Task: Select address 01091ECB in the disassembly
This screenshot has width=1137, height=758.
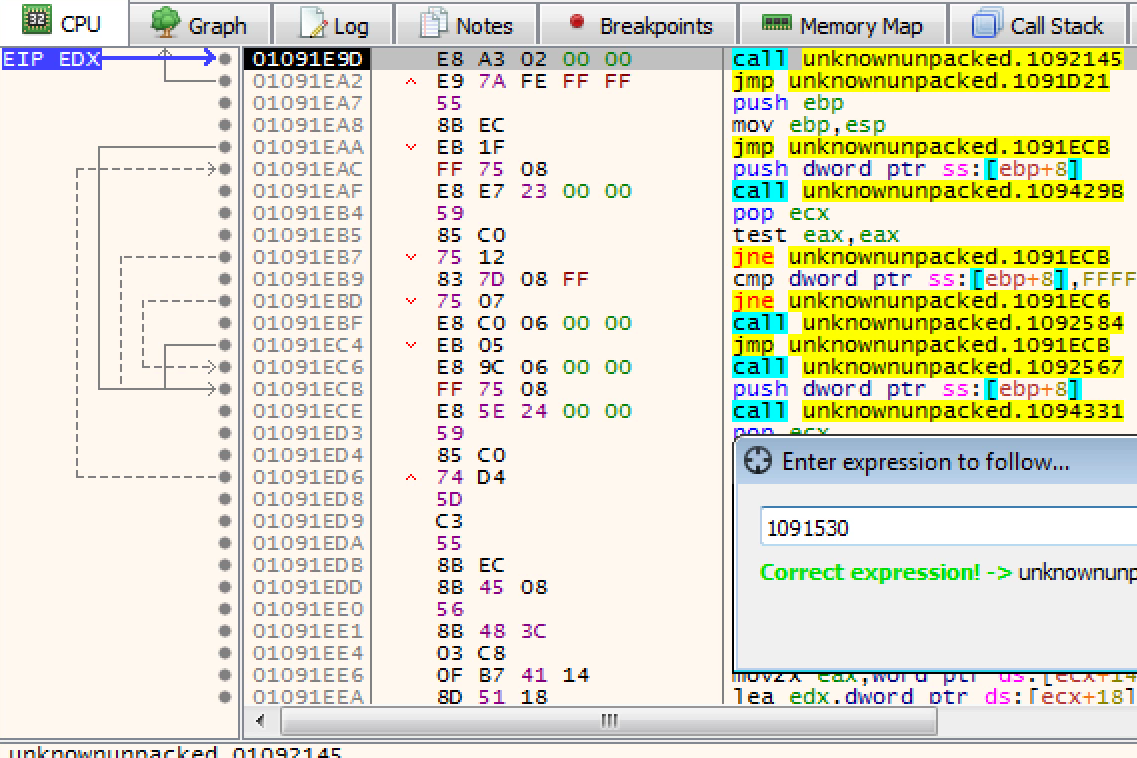Action: click(307, 389)
